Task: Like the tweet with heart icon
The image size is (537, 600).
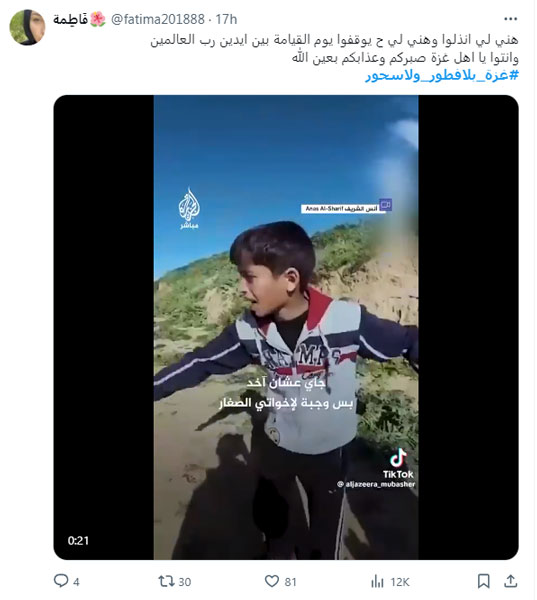Action: coord(272,581)
